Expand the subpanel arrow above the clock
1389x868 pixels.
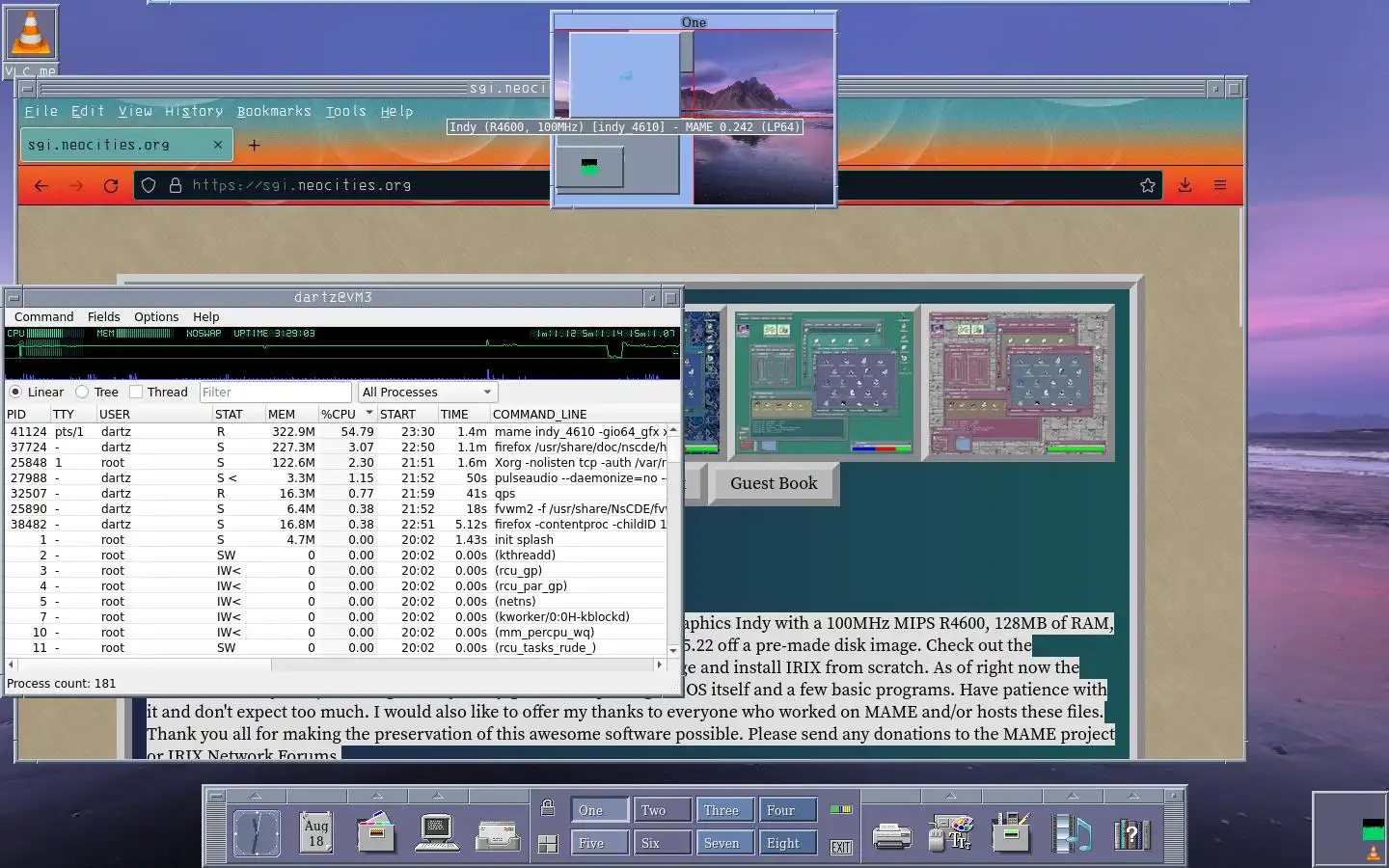(x=256, y=796)
